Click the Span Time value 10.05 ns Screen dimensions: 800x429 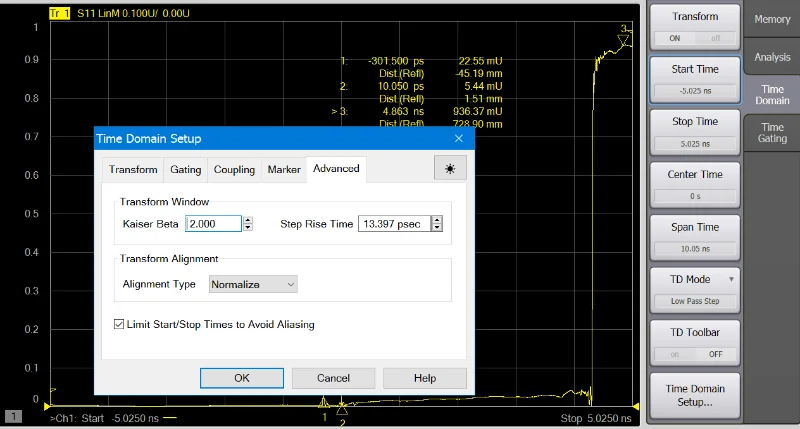click(x=695, y=249)
